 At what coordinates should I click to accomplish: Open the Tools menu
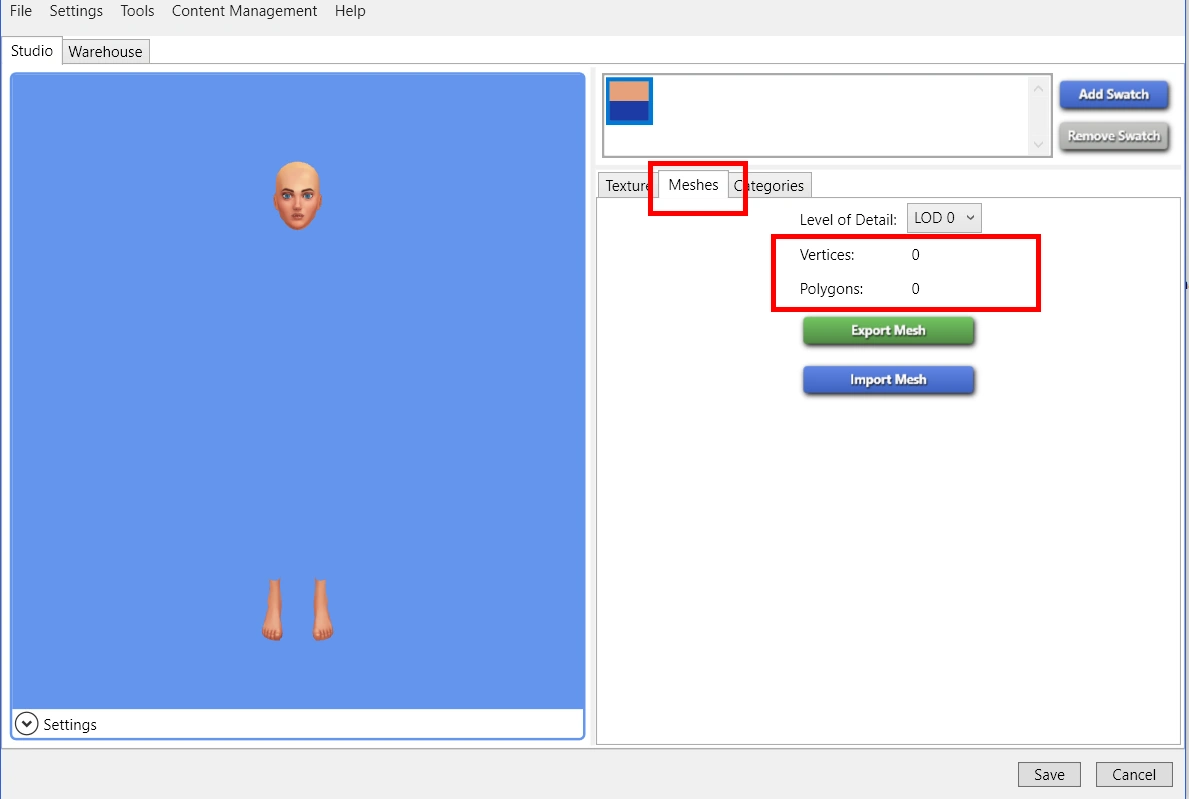pos(137,11)
